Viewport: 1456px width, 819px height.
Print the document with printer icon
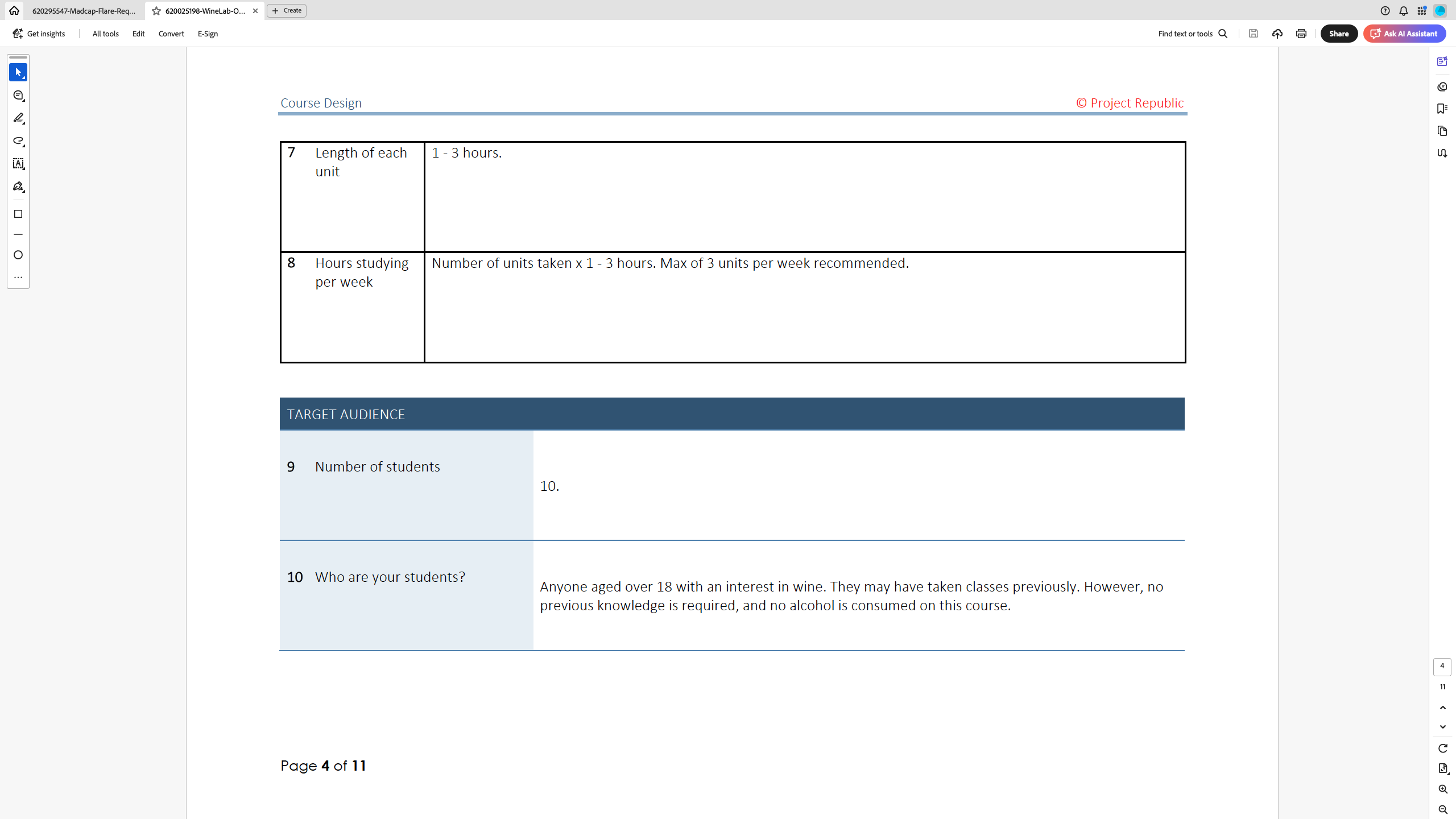(x=1301, y=34)
